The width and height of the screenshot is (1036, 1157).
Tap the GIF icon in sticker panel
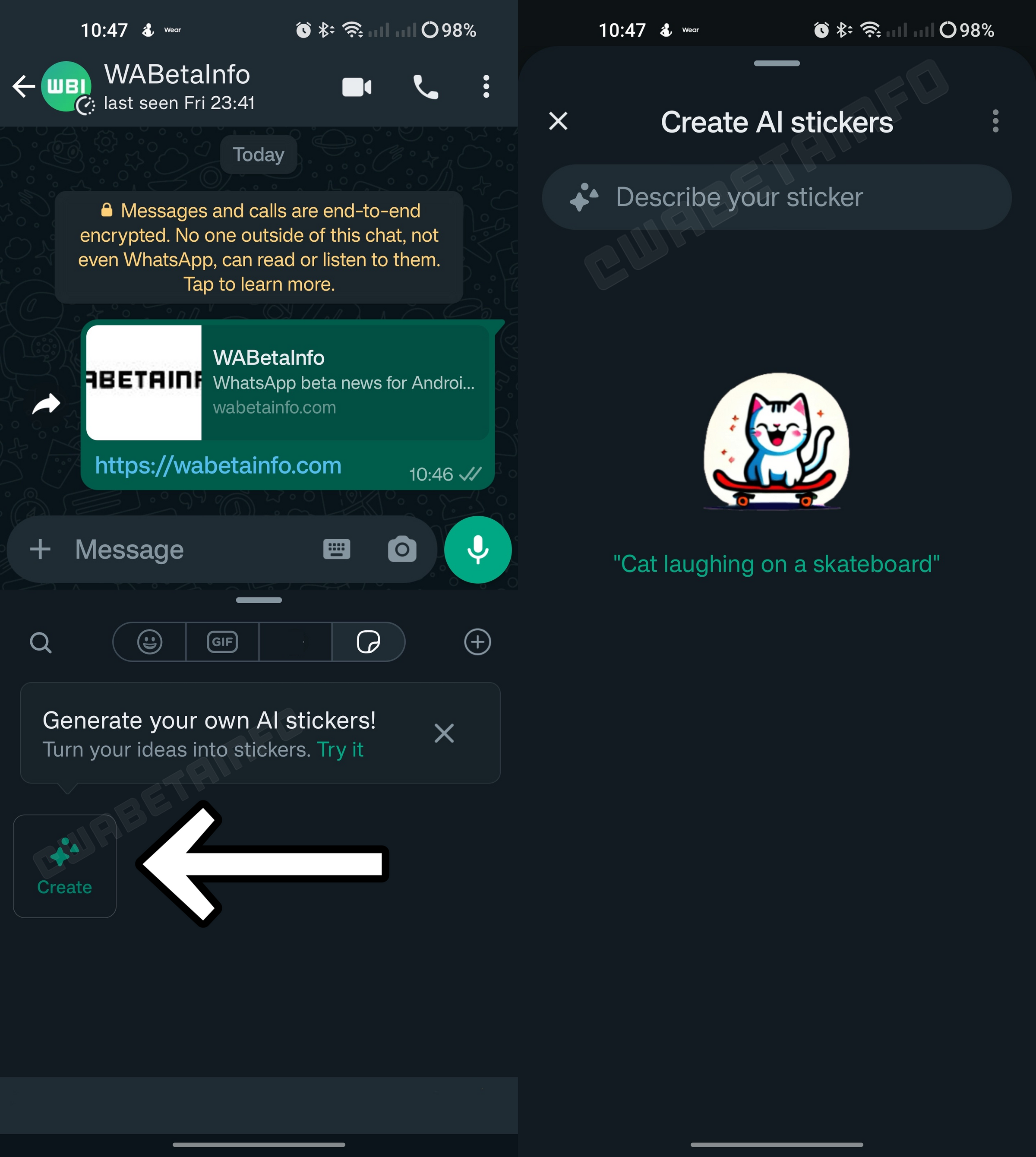click(222, 642)
